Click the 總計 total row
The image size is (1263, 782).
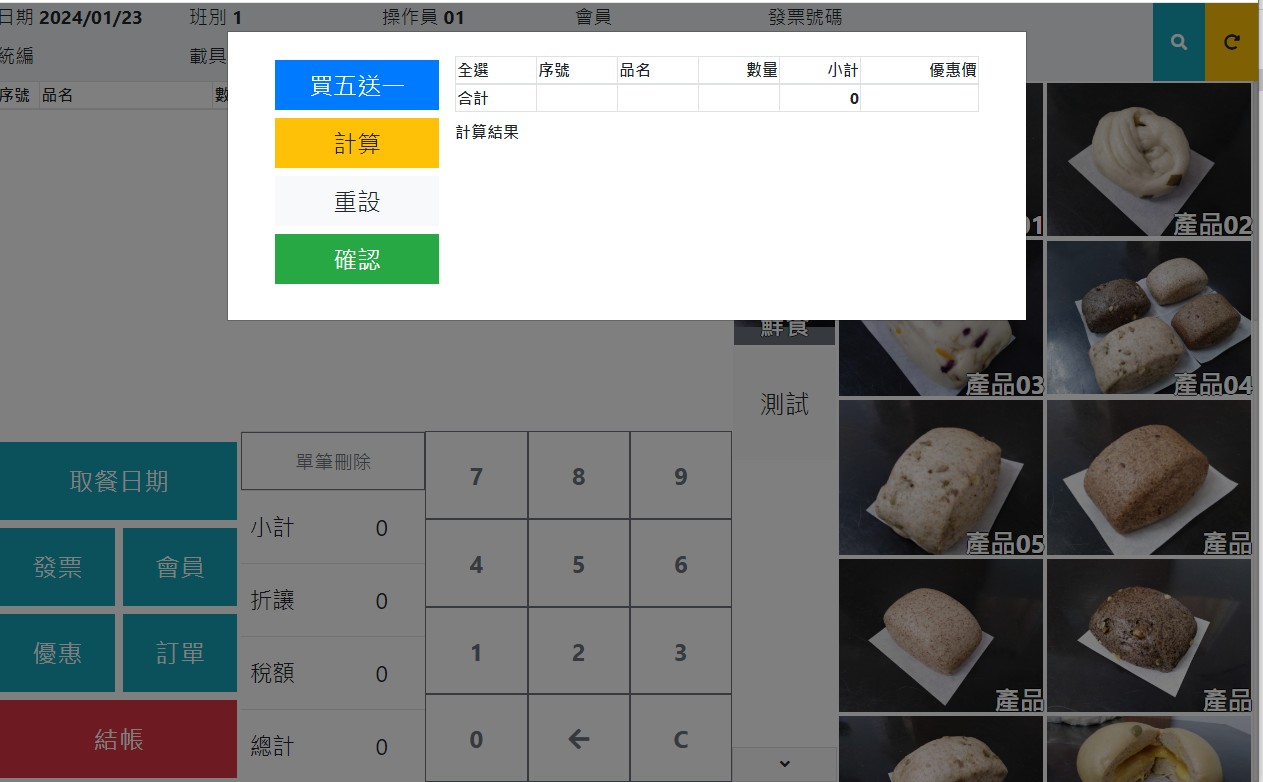point(333,746)
